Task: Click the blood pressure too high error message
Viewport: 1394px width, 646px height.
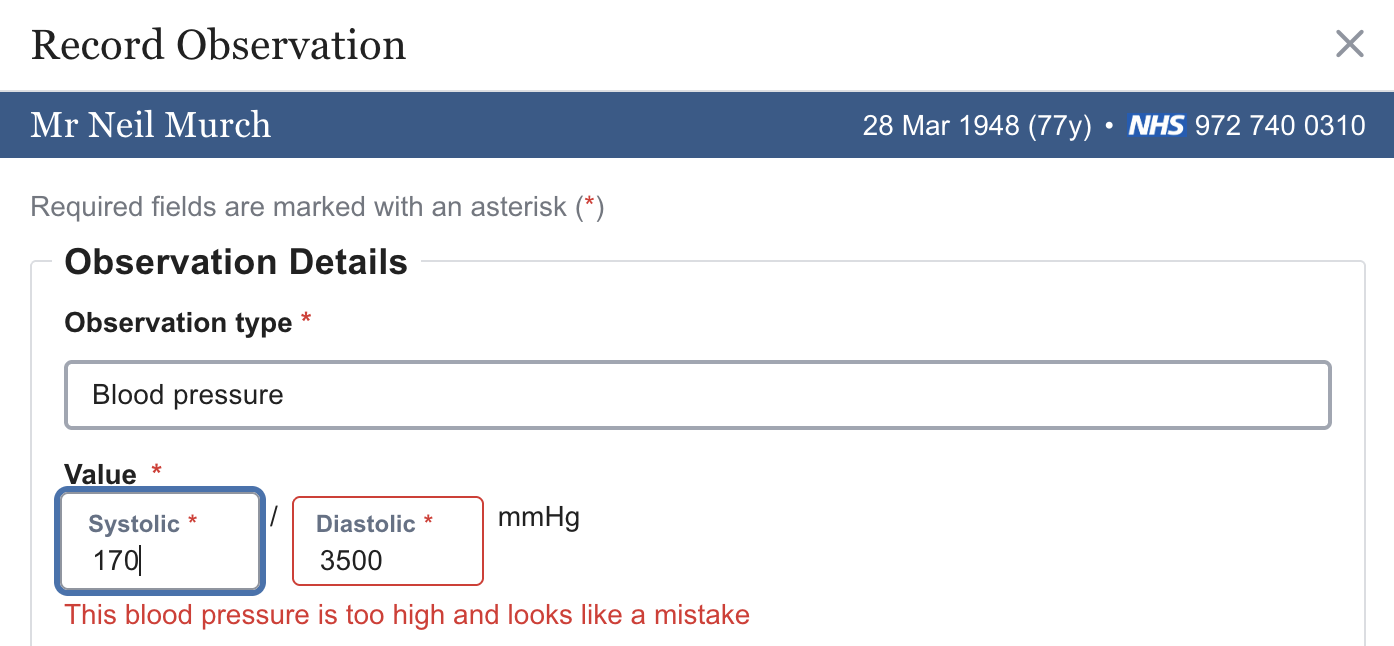Action: pos(407,614)
